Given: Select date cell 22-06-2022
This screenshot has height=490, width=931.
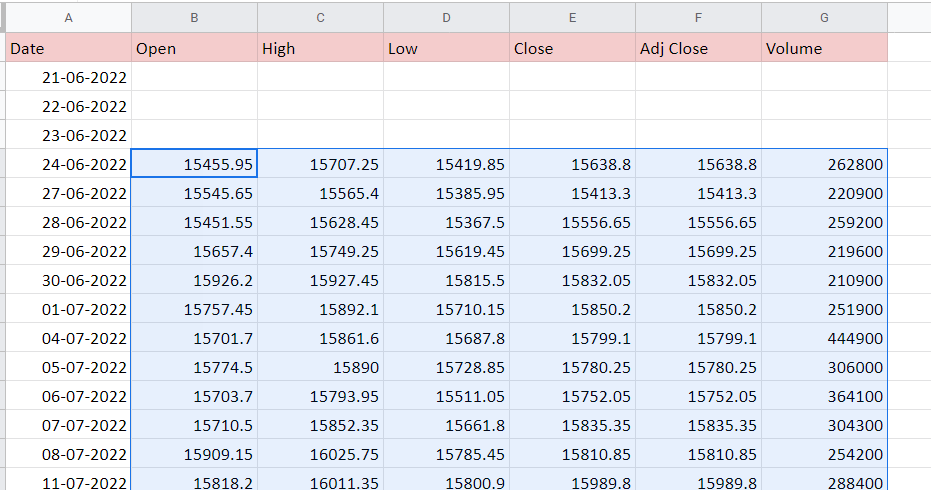Looking at the screenshot, I should click(x=68, y=106).
